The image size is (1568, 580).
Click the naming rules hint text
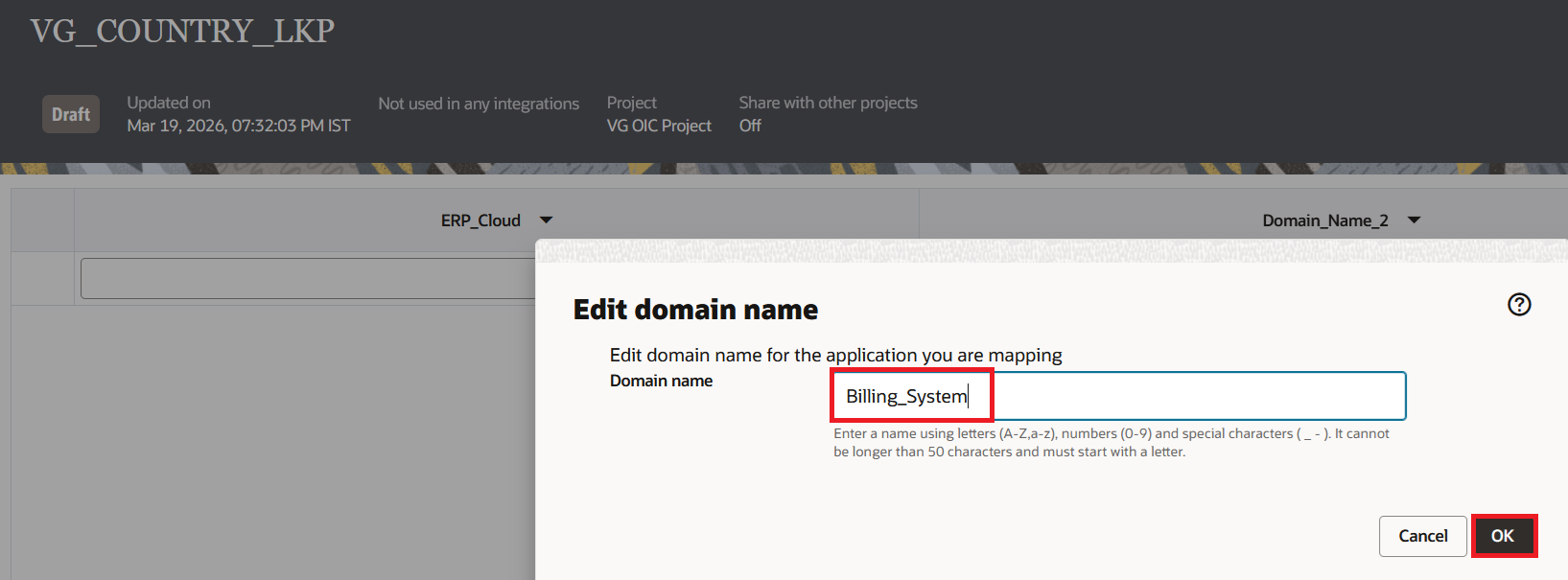click(1111, 442)
